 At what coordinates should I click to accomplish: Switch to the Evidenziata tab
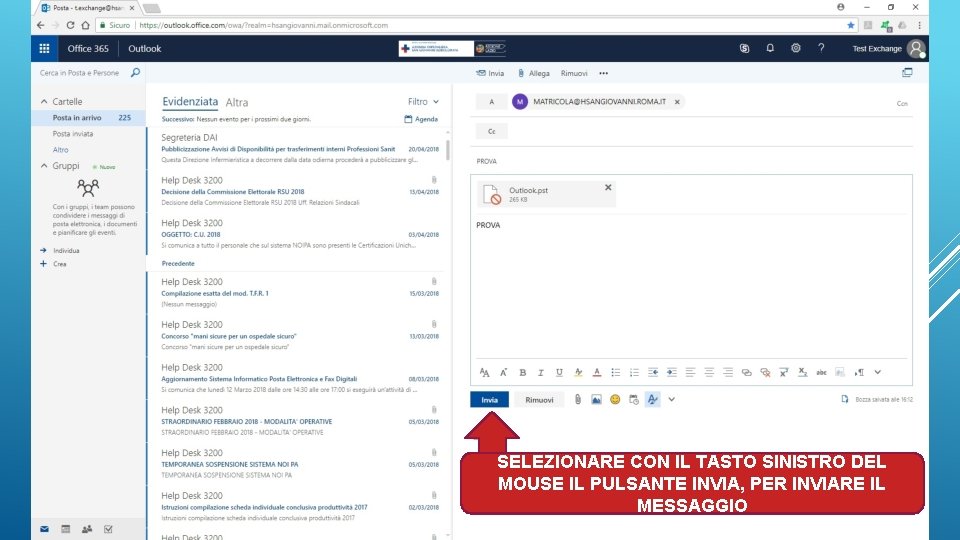[190, 102]
